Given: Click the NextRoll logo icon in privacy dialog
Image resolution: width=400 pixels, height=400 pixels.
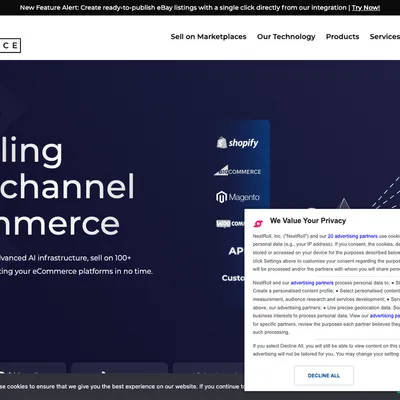Looking at the screenshot, I should click(258, 223).
